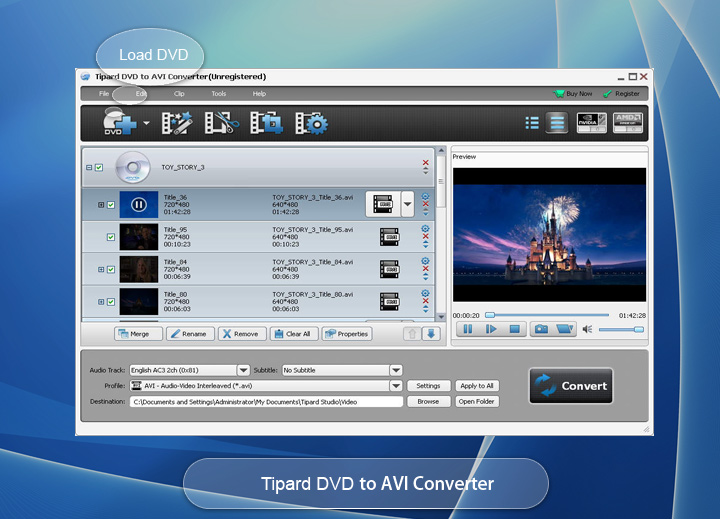Remove TOY_STORY_3 disc with red X

click(x=425, y=163)
